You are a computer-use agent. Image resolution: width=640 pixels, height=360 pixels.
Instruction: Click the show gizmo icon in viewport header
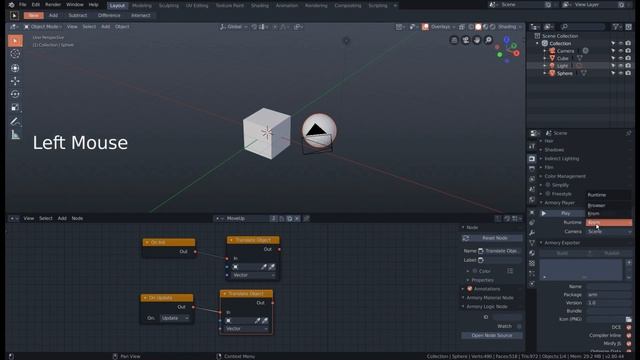412,27
